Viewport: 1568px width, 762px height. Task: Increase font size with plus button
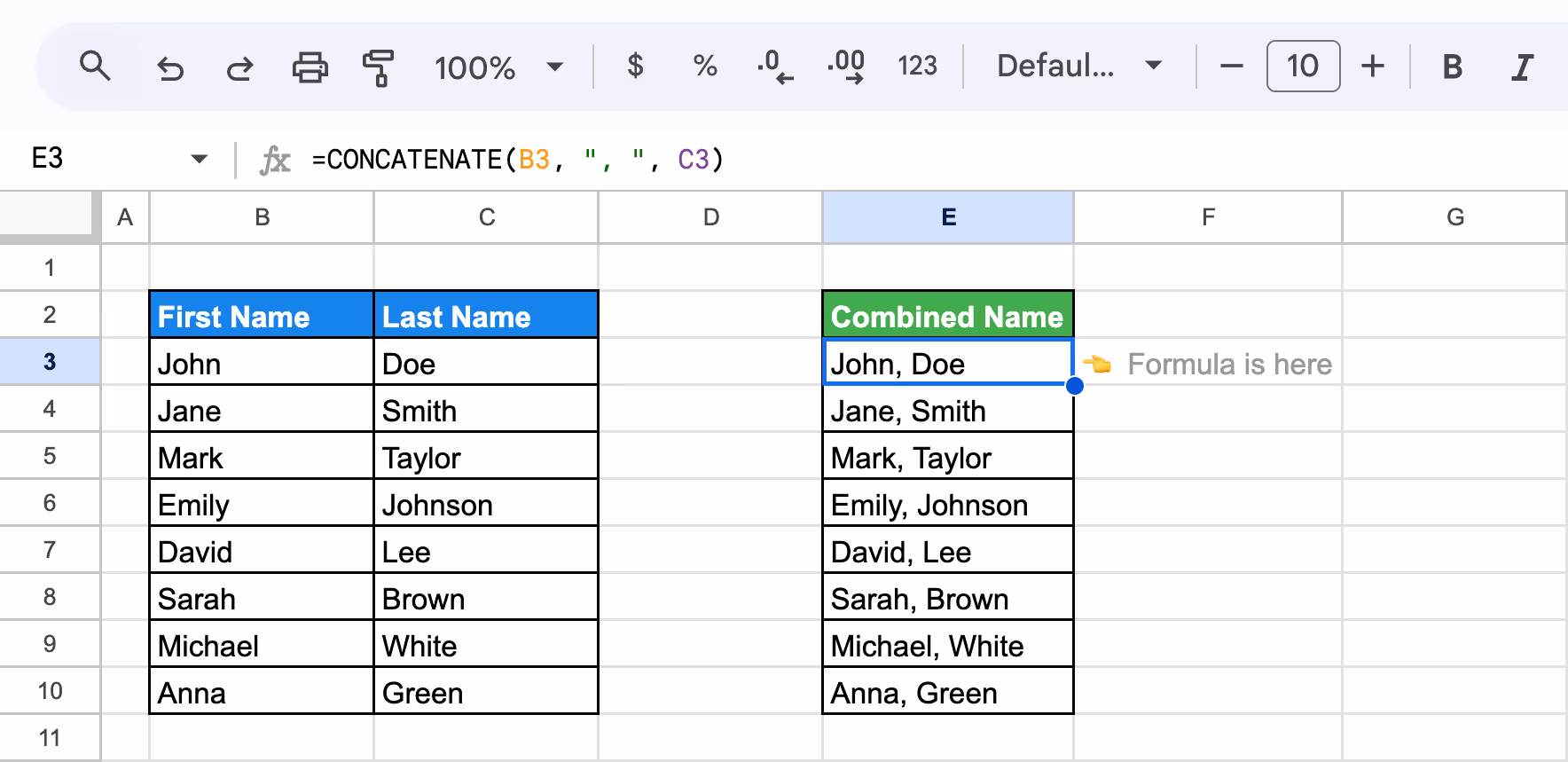point(1373,67)
